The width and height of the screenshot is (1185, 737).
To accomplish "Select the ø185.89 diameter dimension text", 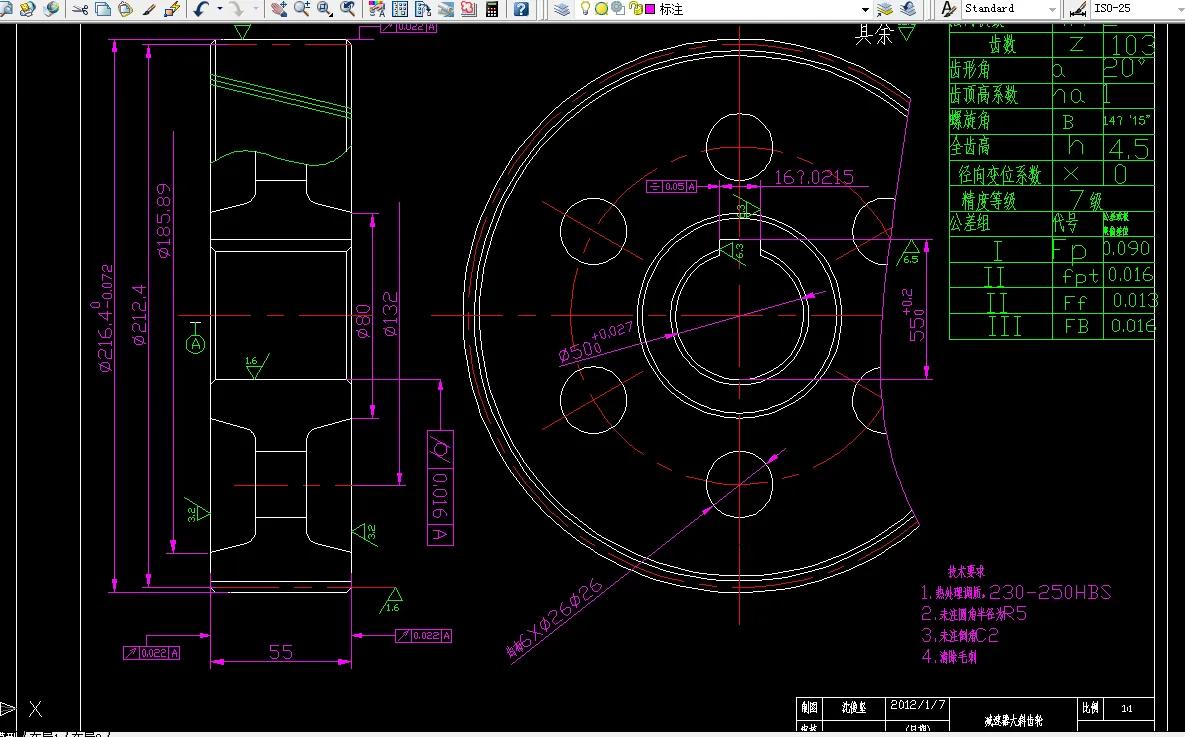I will (163, 221).
